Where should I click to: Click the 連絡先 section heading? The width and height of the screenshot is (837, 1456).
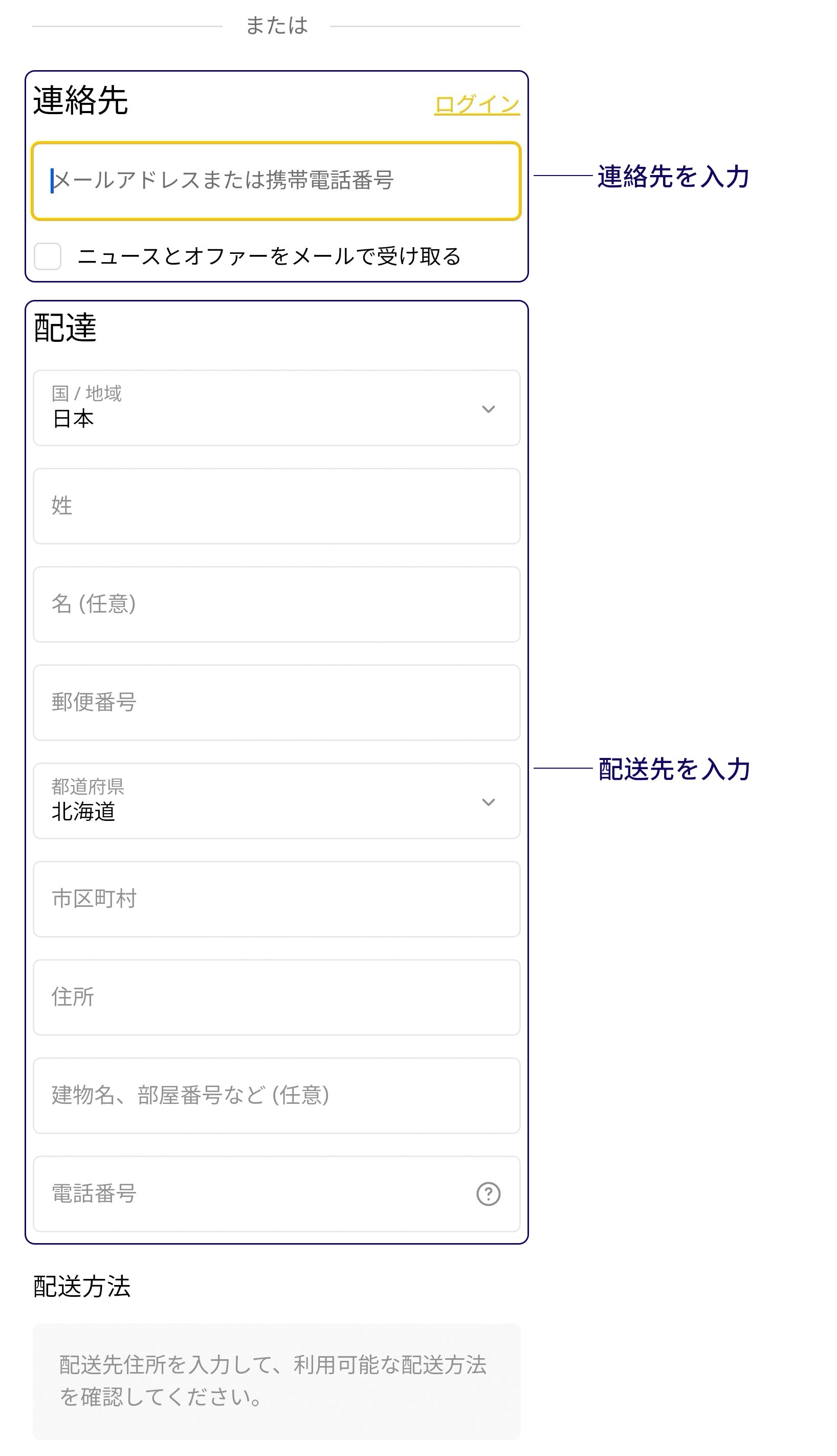(x=80, y=101)
